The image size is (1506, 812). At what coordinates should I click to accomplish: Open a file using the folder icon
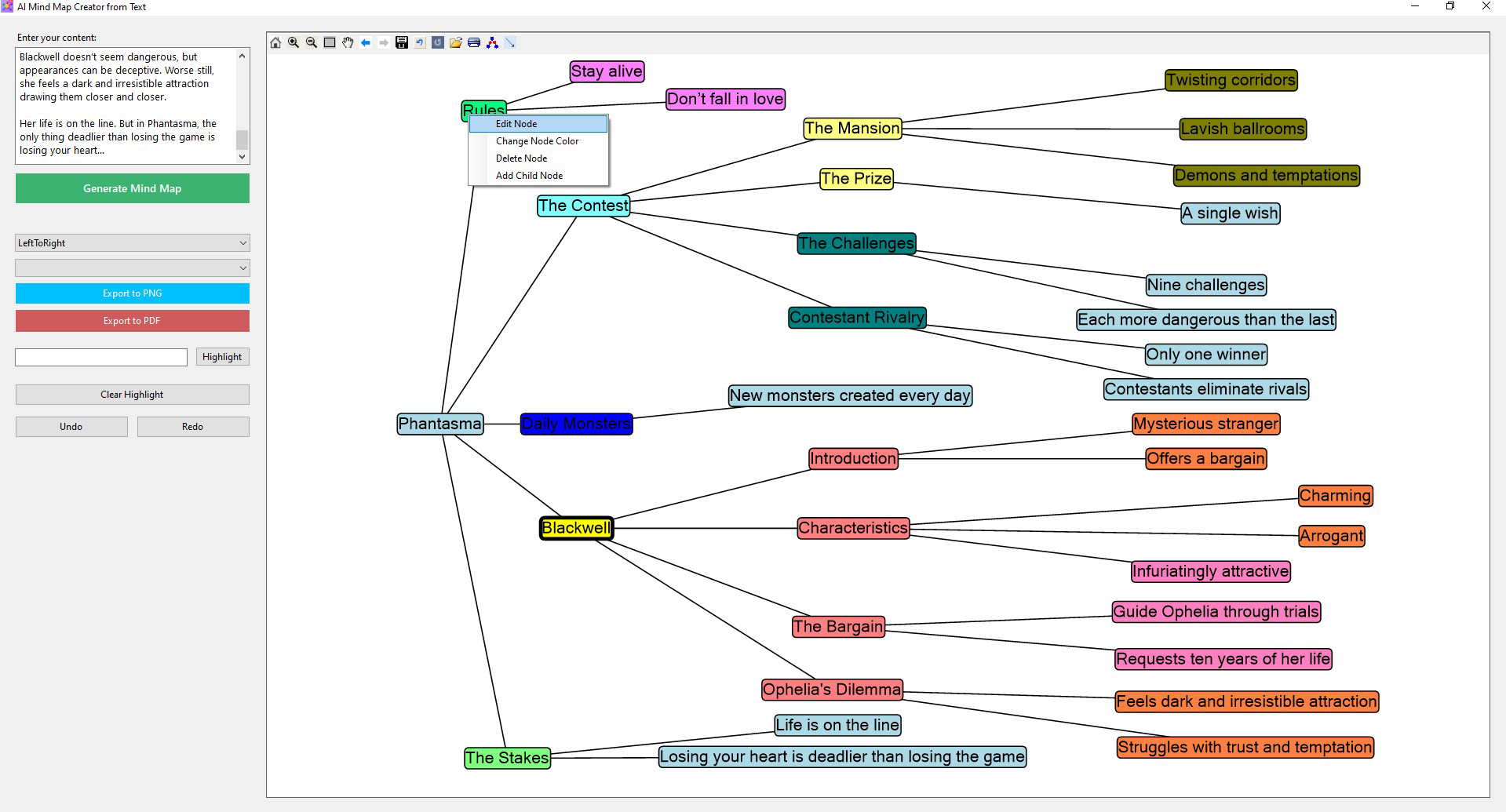[457, 42]
